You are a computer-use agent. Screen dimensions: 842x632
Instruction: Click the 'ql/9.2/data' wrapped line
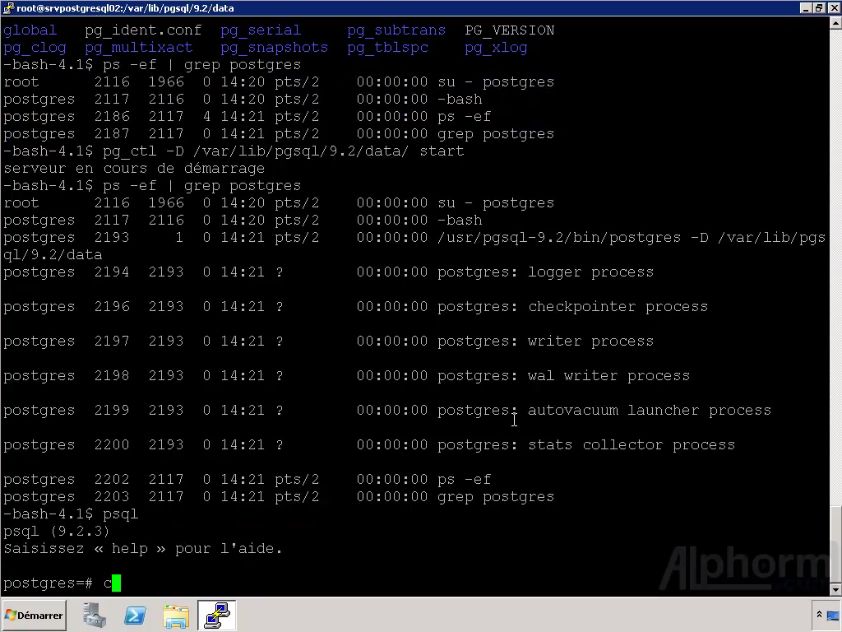[53, 255]
